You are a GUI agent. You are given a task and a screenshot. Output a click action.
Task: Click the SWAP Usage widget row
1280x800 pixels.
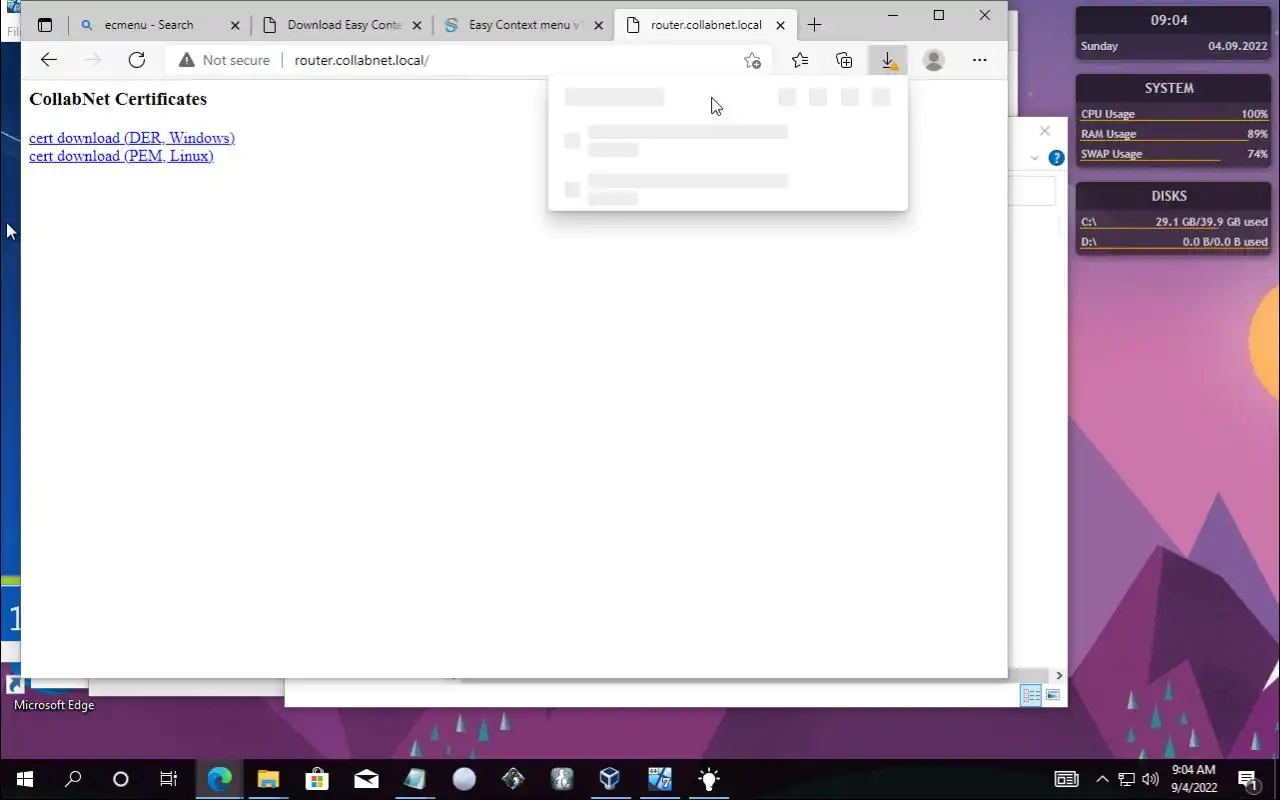click(1174, 154)
